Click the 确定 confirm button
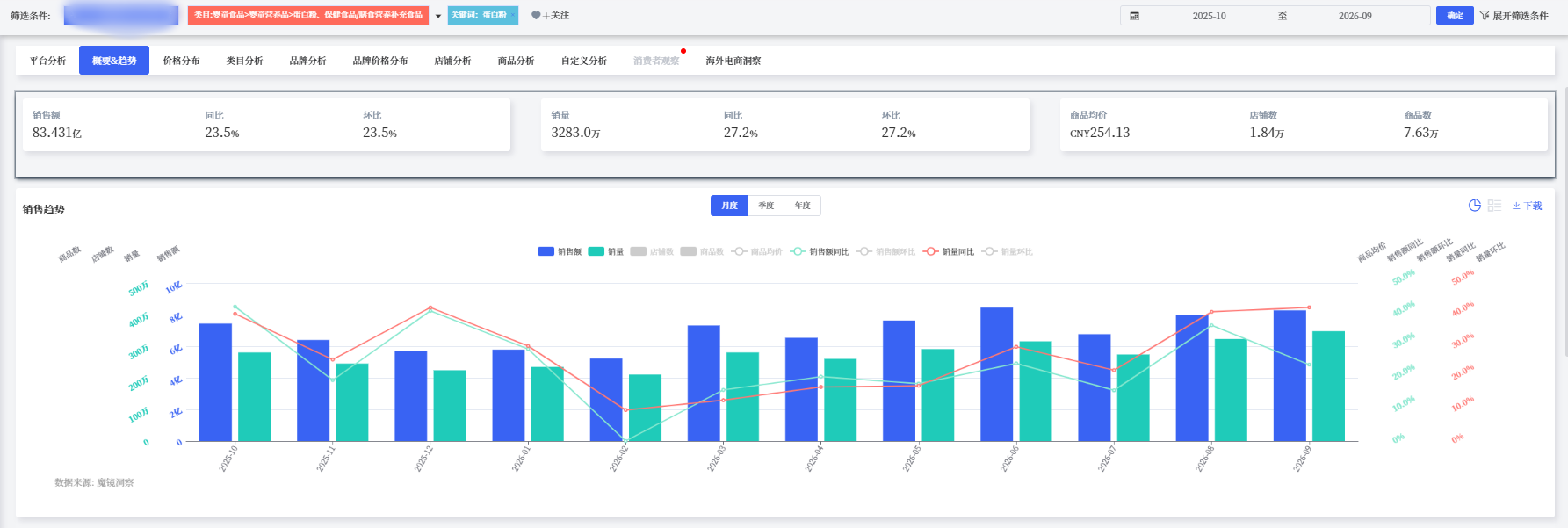The width and height of the screenshot is (1568, 528). click(x=1455, y=16)
